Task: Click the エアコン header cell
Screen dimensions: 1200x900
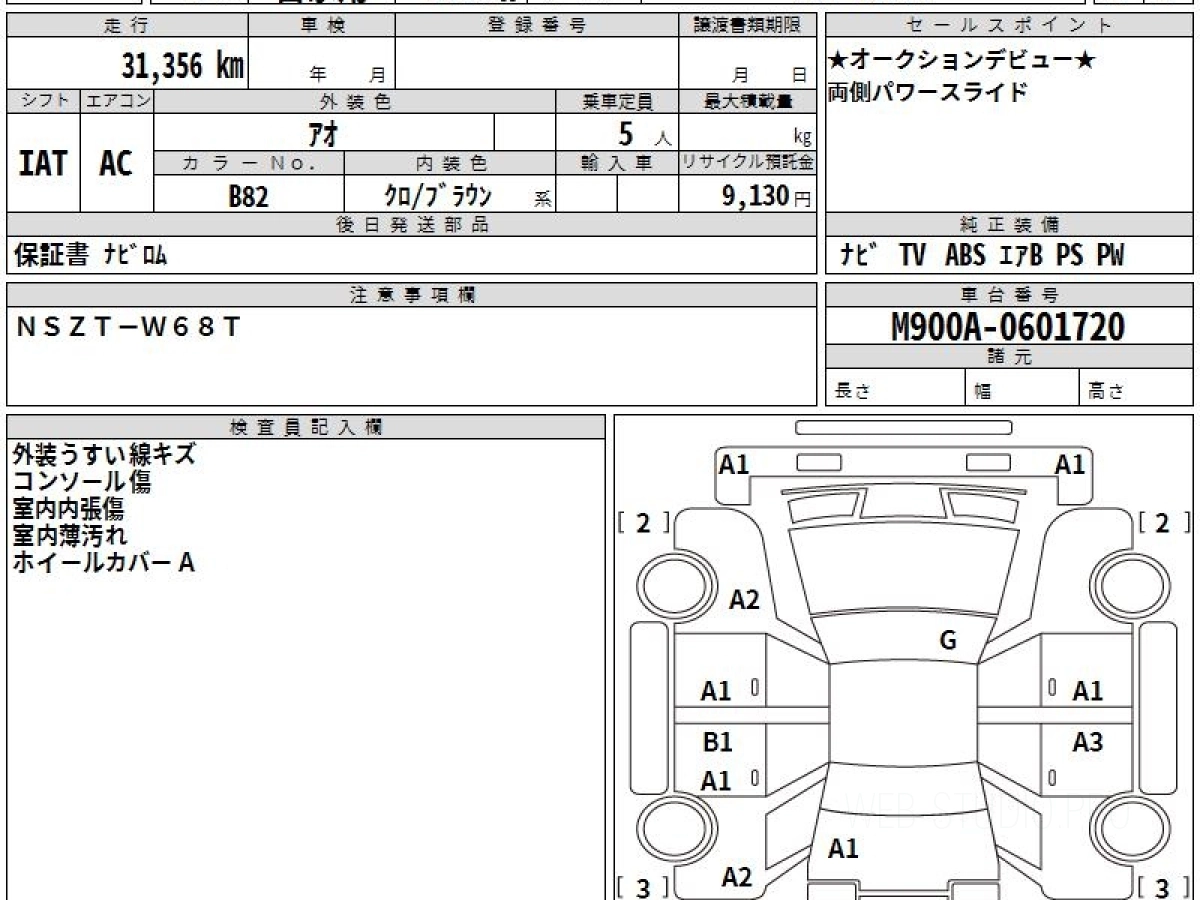Action: [x=117, y=100]
